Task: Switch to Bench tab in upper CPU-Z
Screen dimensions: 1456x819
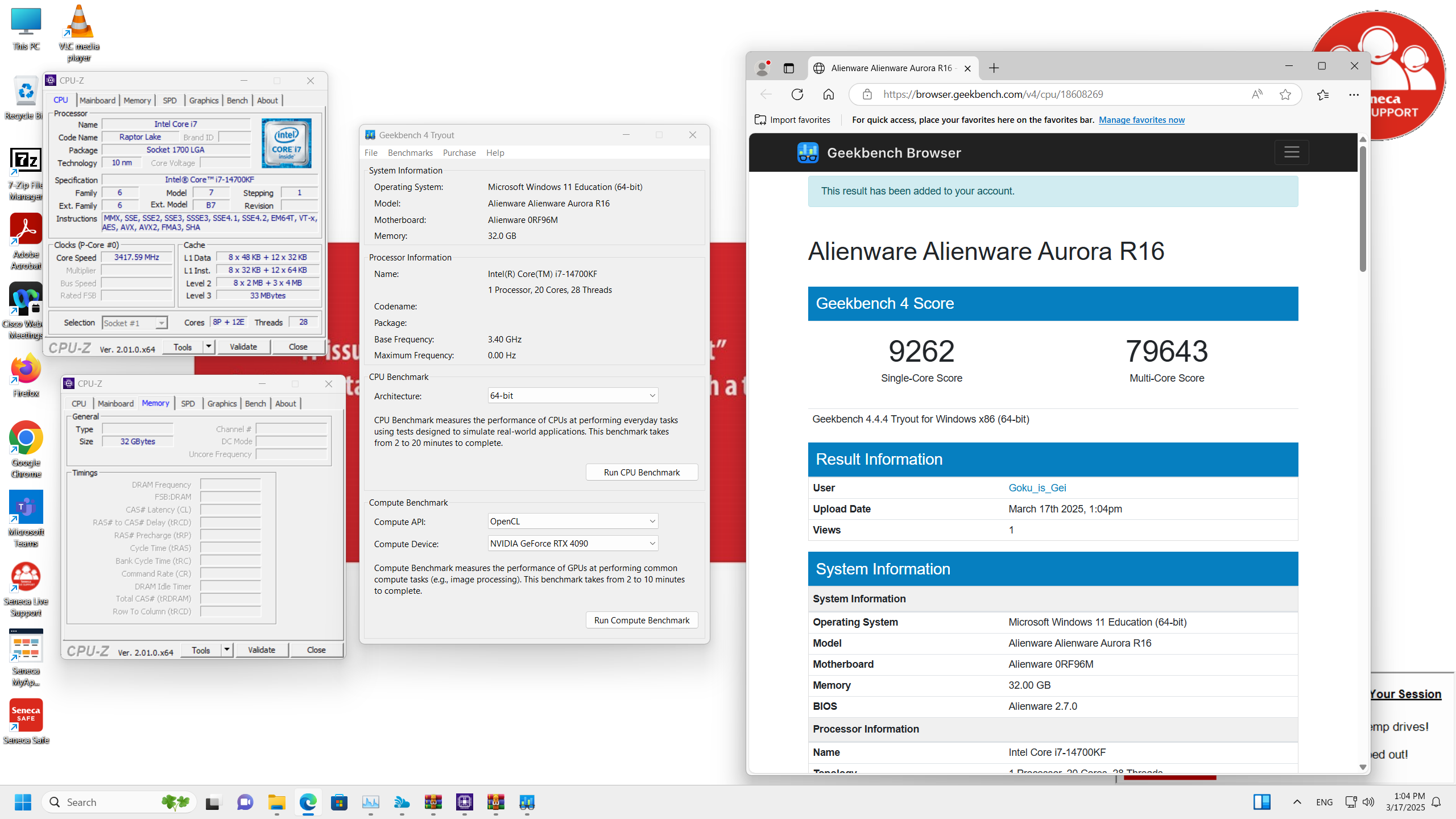Action: (x=237, y=100)
